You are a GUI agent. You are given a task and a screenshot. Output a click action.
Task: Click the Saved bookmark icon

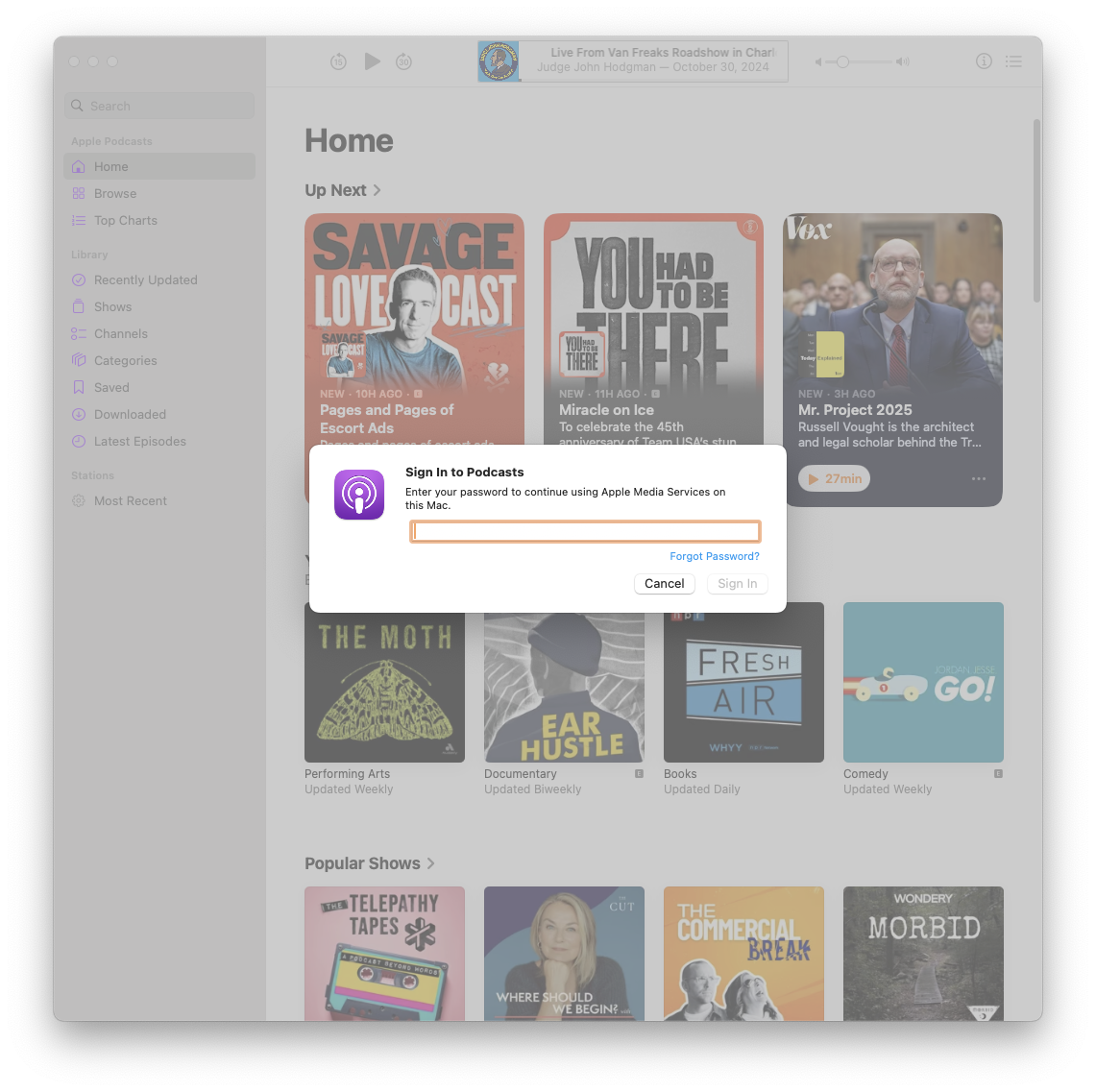[79, 387]
